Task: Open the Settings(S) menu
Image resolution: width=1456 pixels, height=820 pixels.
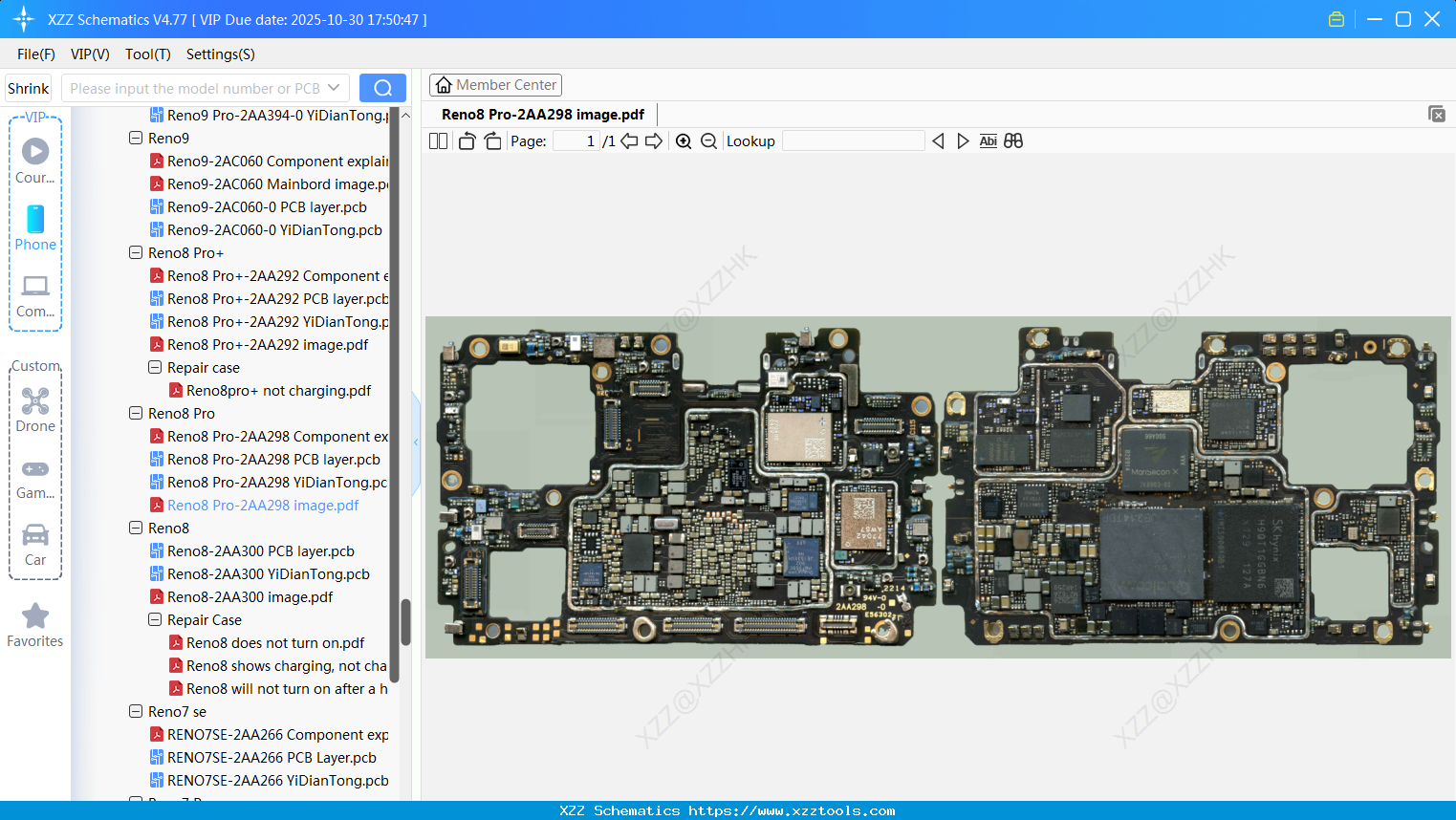Action: (x=221, y=54)
